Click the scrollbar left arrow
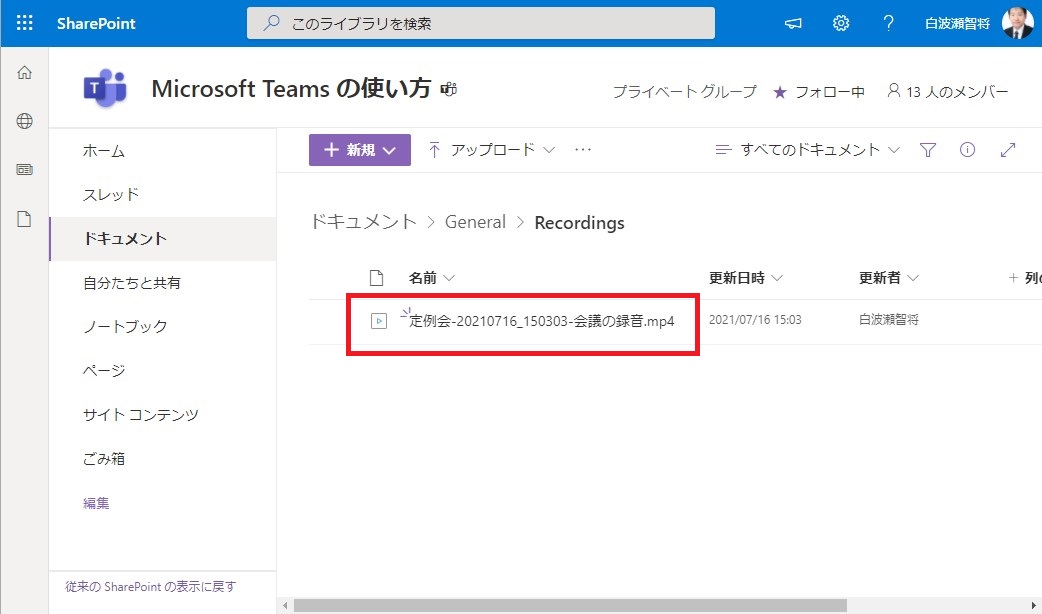This screenshot has width=1042, height=614. 285,605
